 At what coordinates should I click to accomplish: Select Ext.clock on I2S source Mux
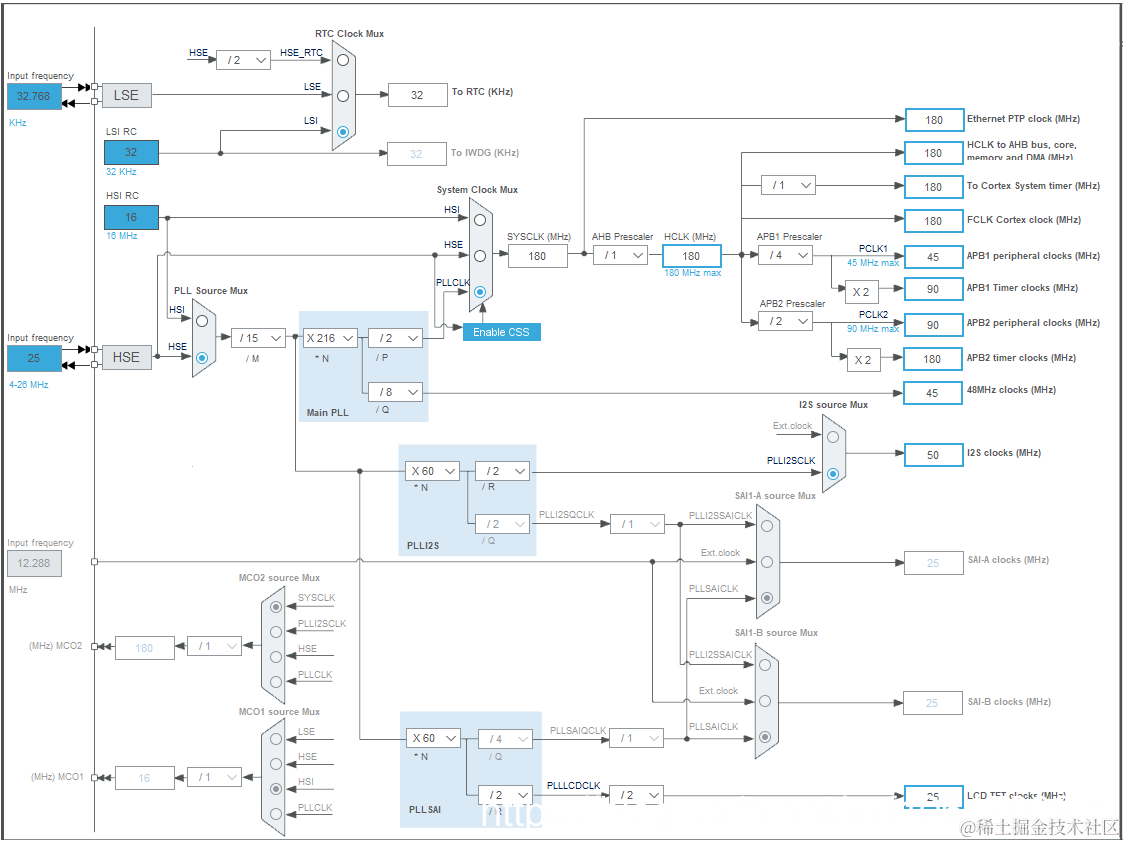[x=833, y=437]
